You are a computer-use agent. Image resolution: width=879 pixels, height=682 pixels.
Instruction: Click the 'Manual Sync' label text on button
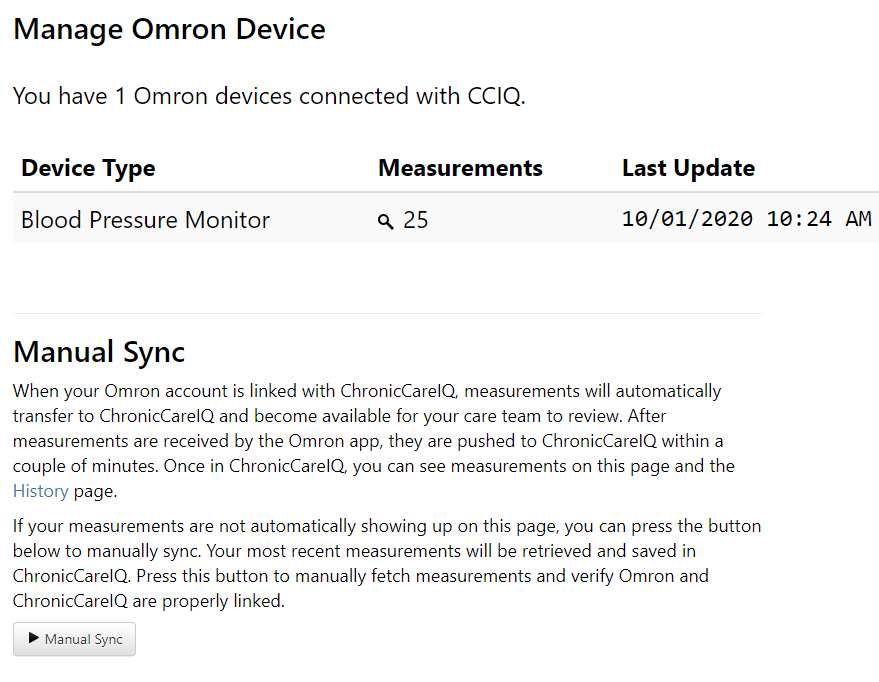(x=84, y=639)
